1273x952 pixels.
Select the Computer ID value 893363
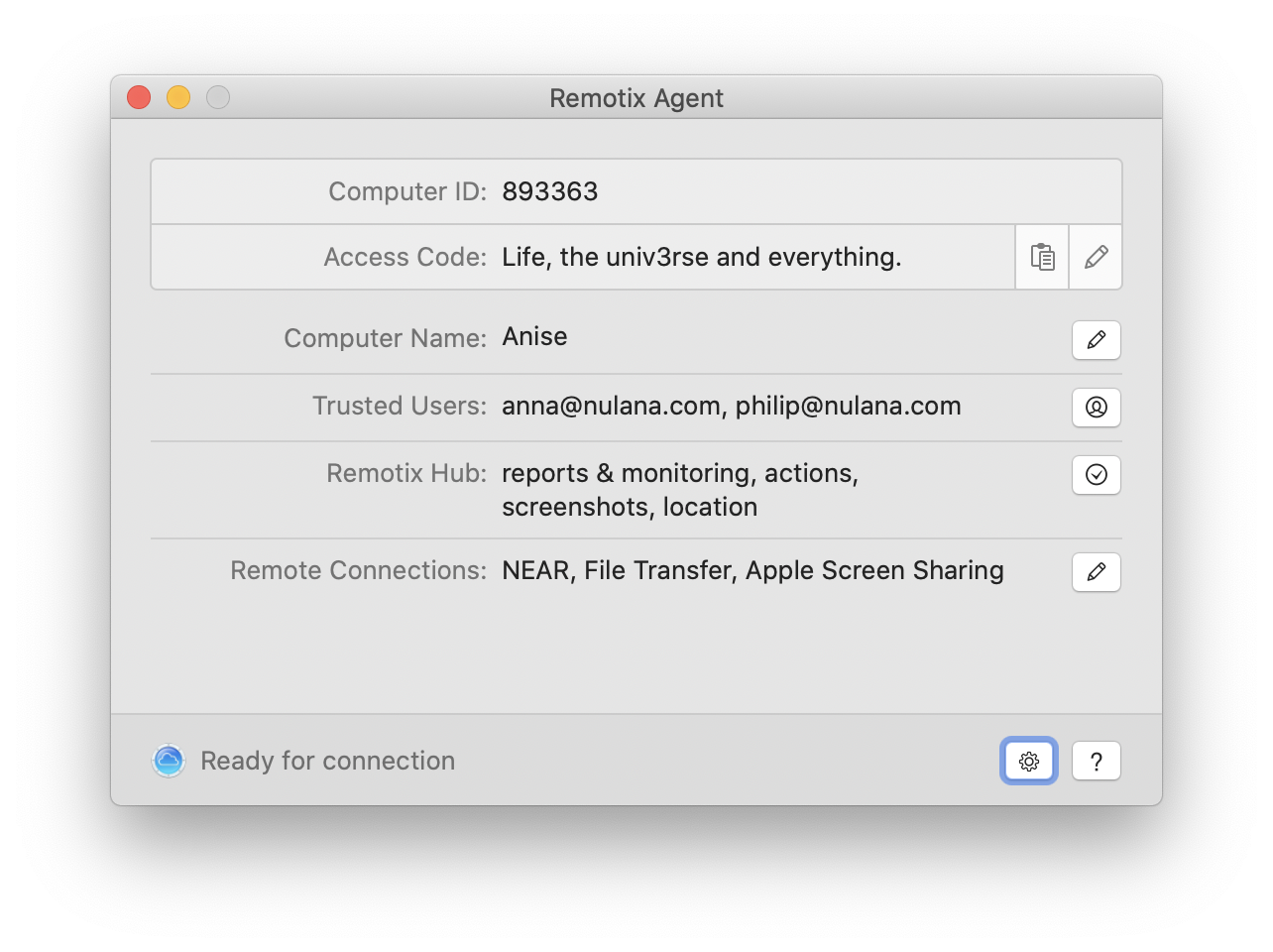coord(550,191)
